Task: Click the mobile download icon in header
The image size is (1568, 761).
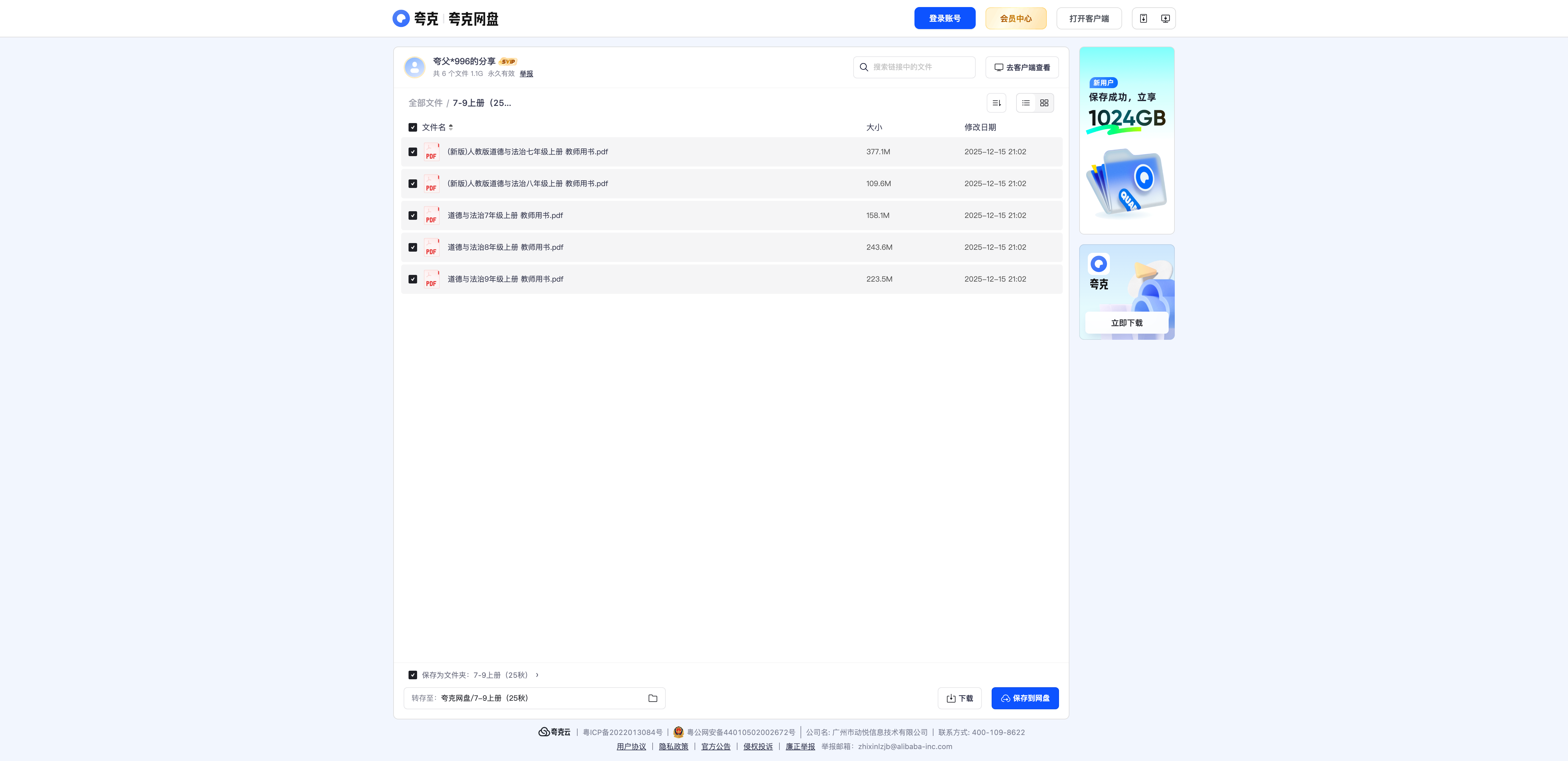Action: pyautogui.click(x=1143, y=18)
